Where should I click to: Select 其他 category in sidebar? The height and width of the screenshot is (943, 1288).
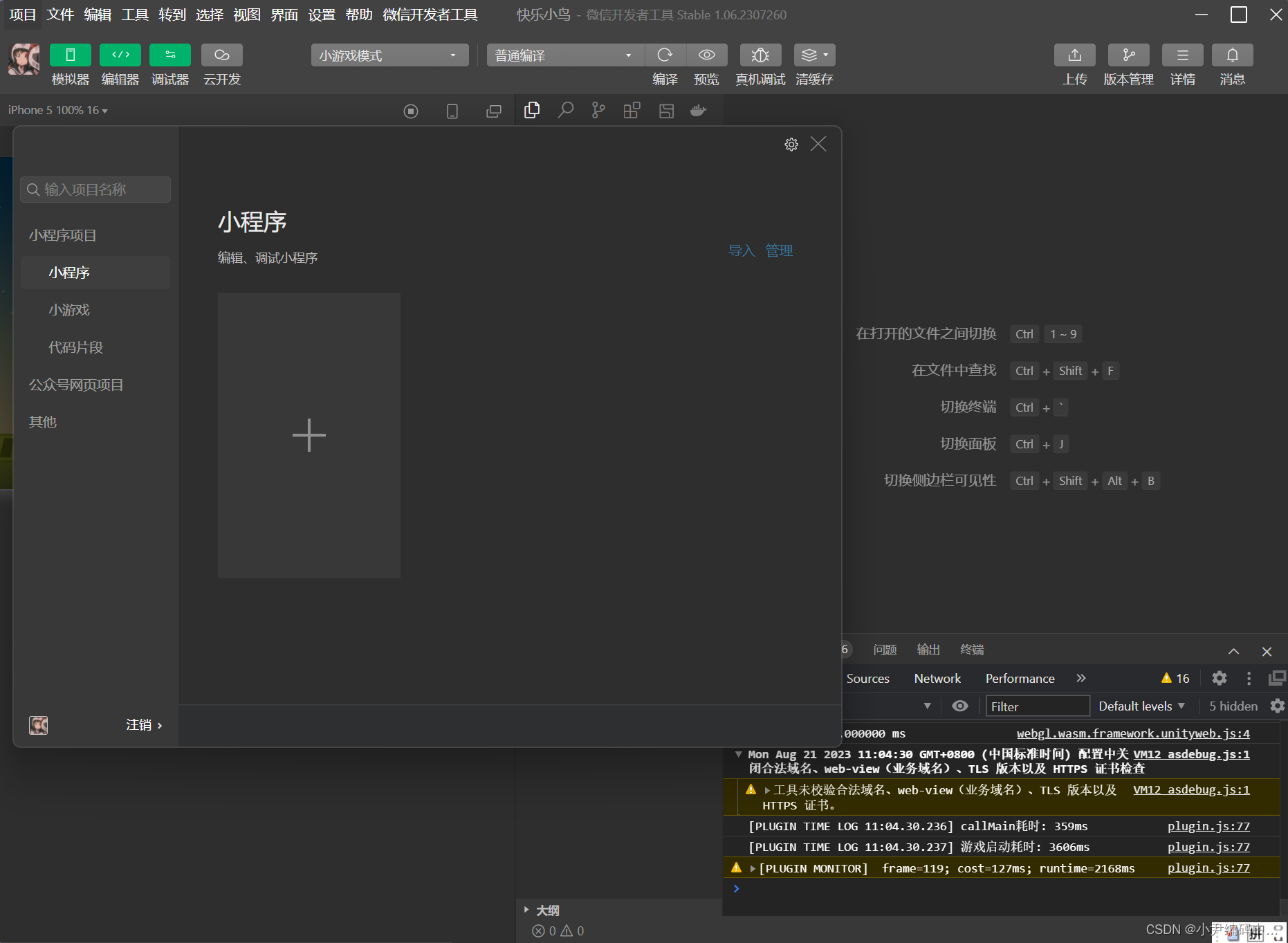(x=42, y=422)
